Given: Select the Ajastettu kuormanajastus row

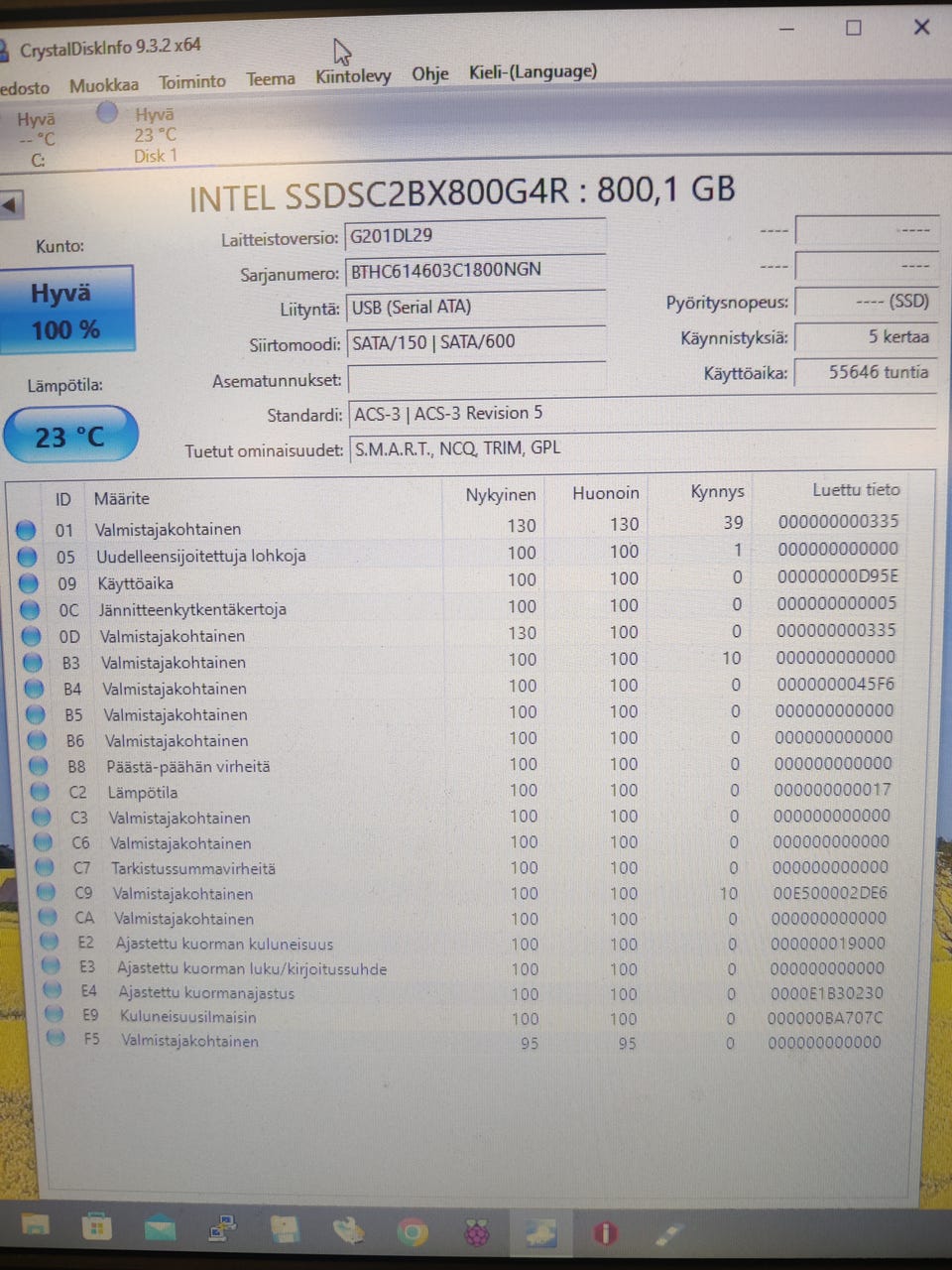Looking at the screenshot, I should click(x=472, y=993).
